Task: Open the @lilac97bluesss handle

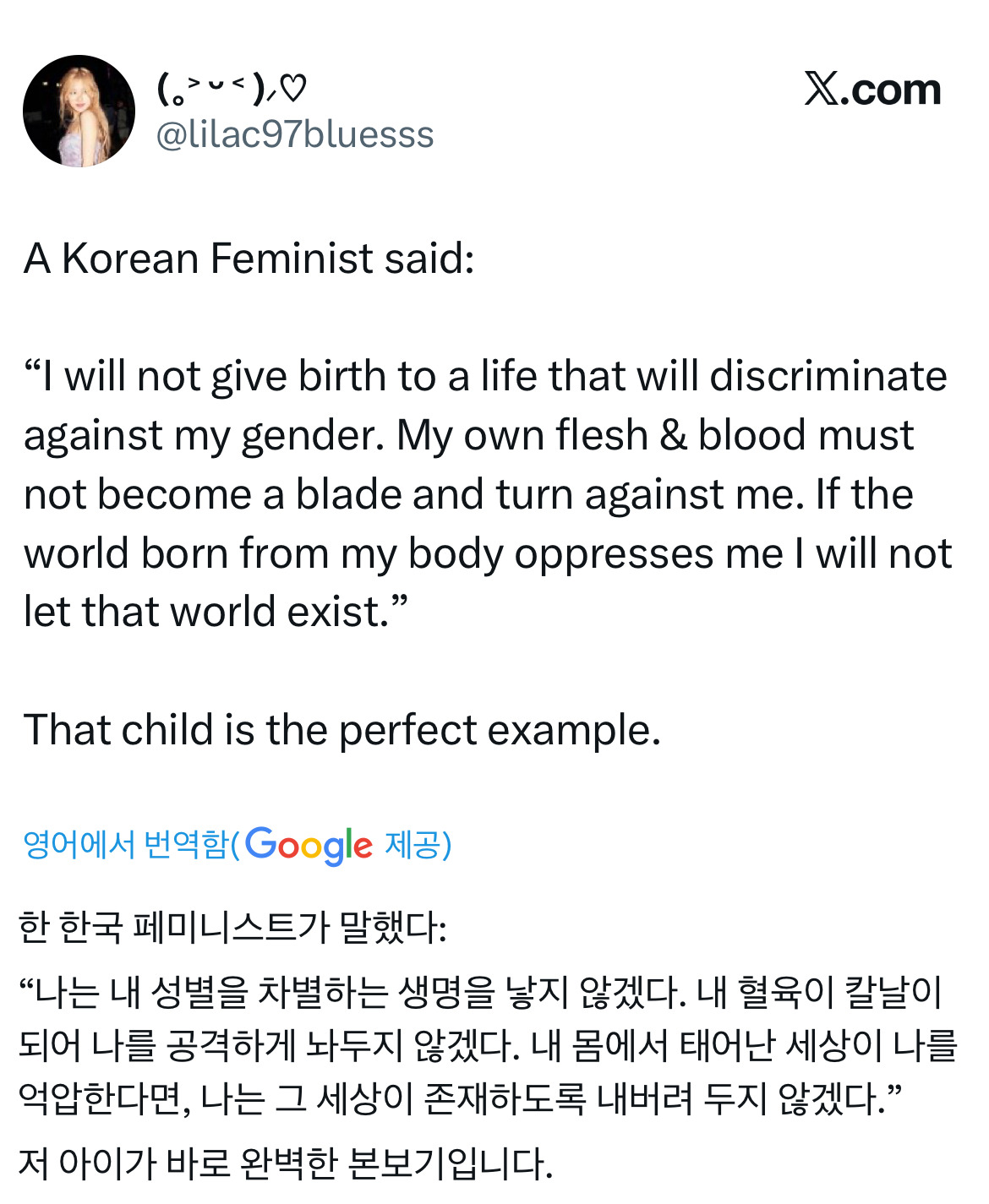Action: tap(295, 134)
